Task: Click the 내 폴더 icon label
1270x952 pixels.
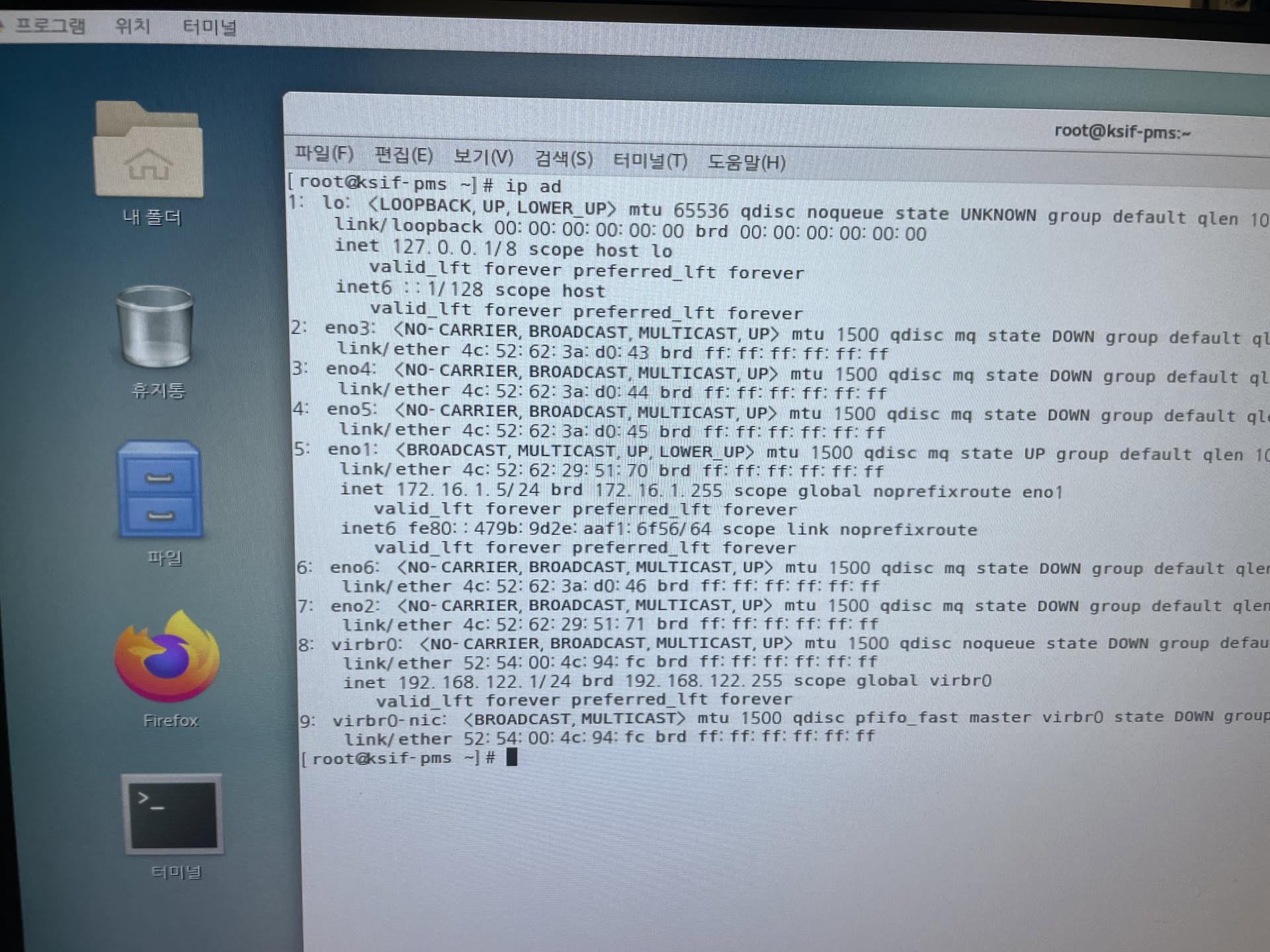Action: tap(152, 218)
